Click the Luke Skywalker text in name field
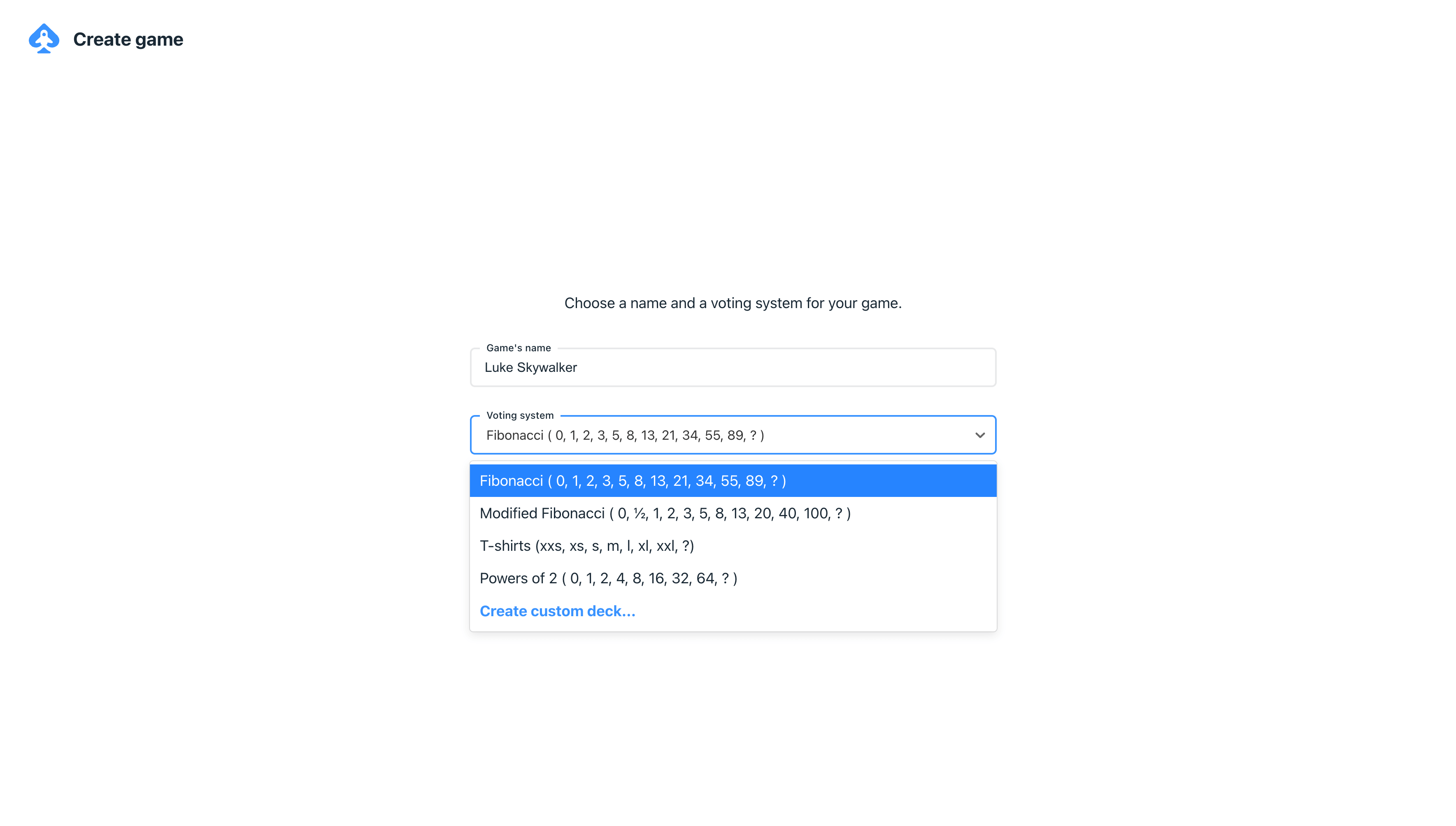Image resolution: width=1456 pixels, height=826 pixels. [x=530, y=368]
